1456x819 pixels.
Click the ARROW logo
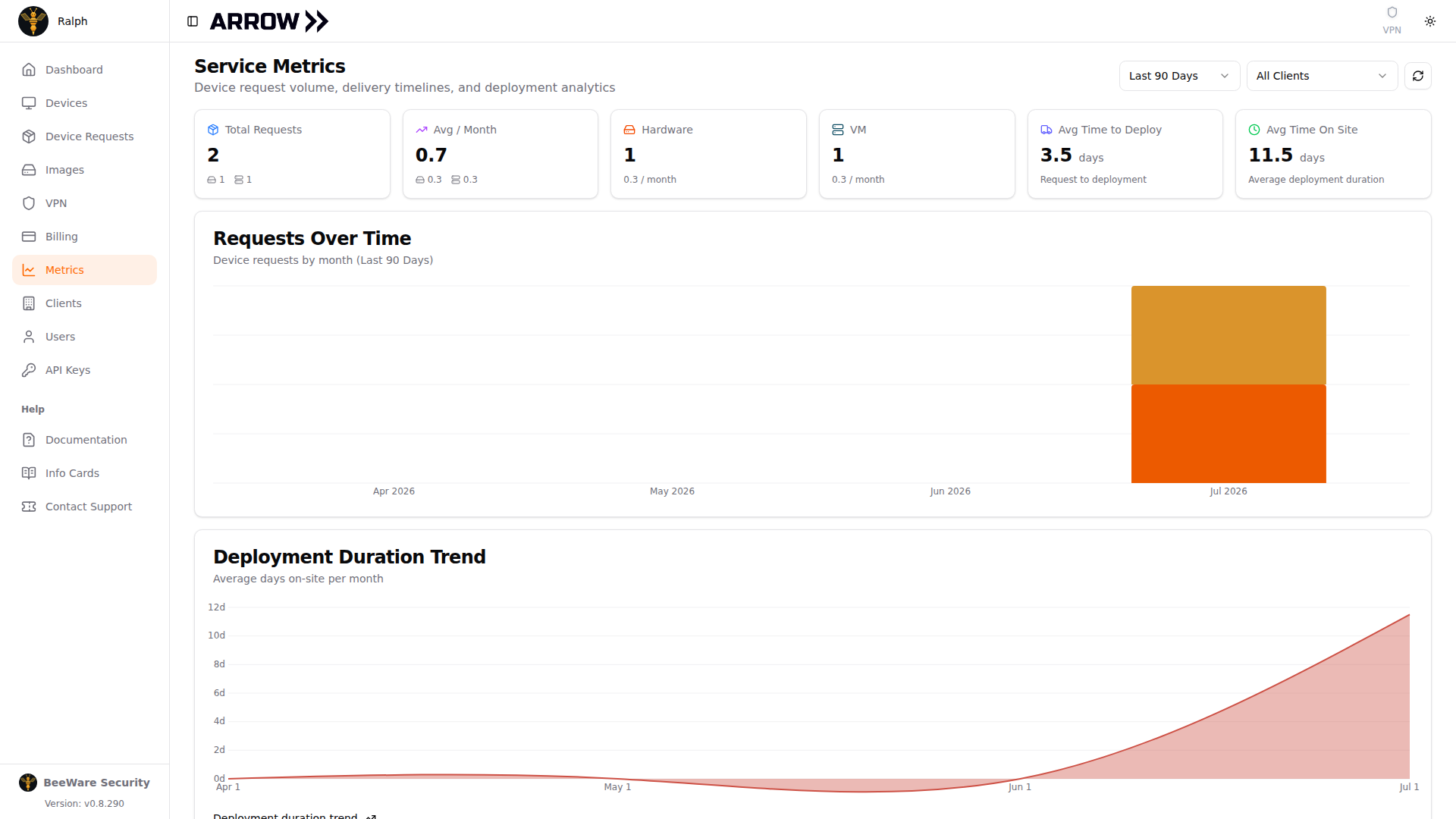(x=269, y=21)
